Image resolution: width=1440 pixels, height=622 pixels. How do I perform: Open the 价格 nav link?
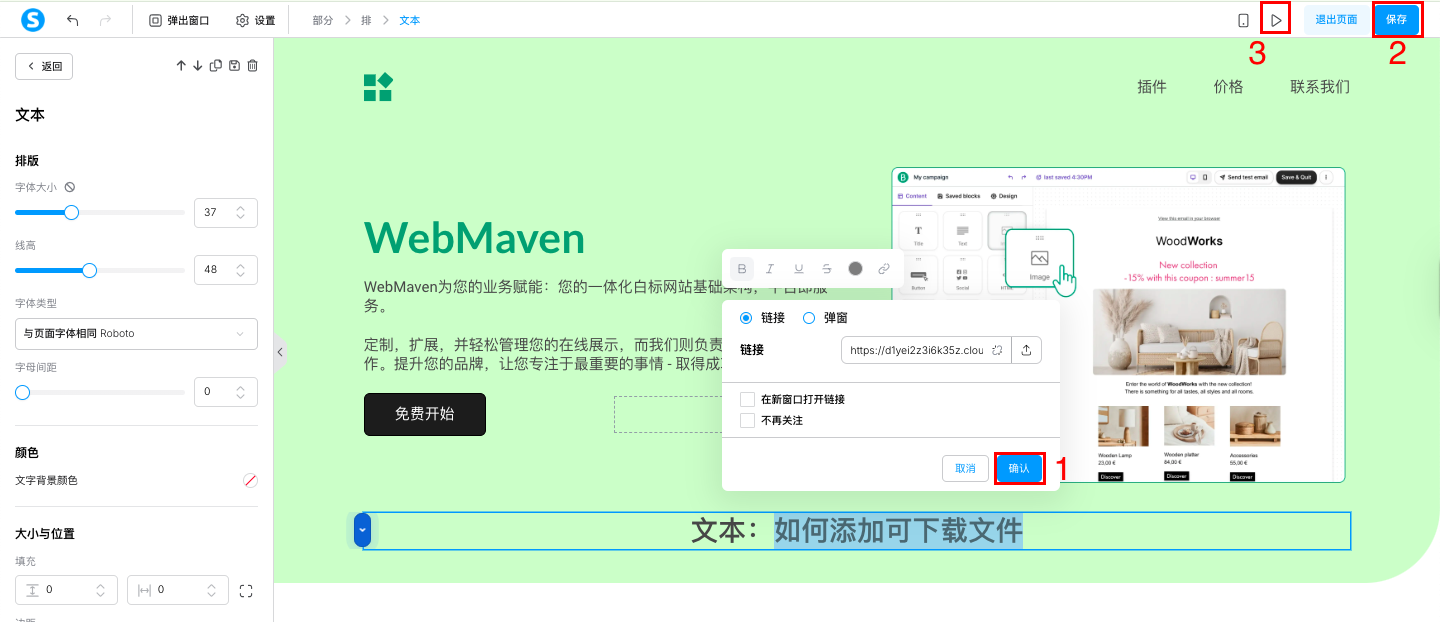coord(1228,87)
